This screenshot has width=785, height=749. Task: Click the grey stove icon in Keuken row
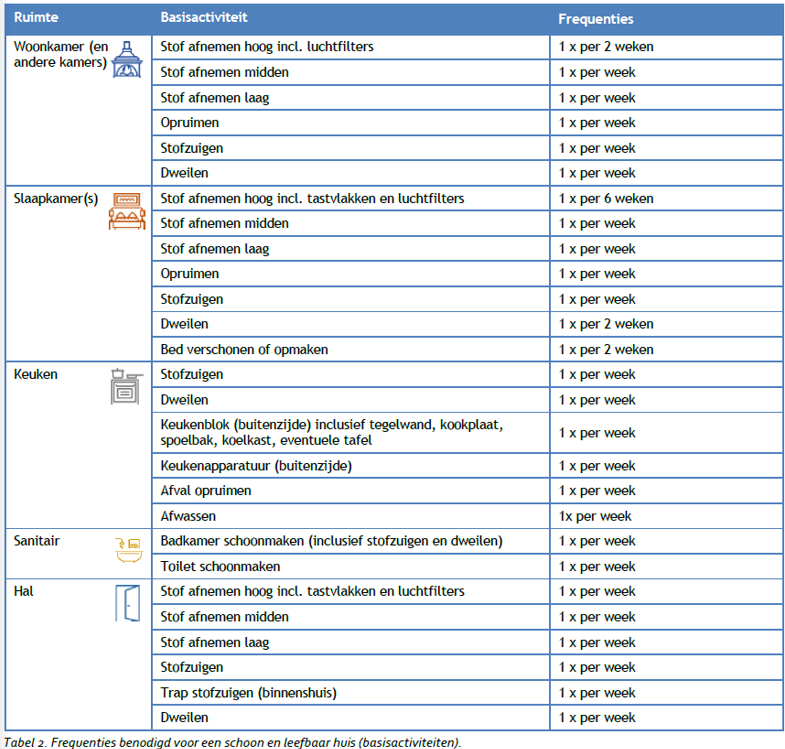point(126,386)
